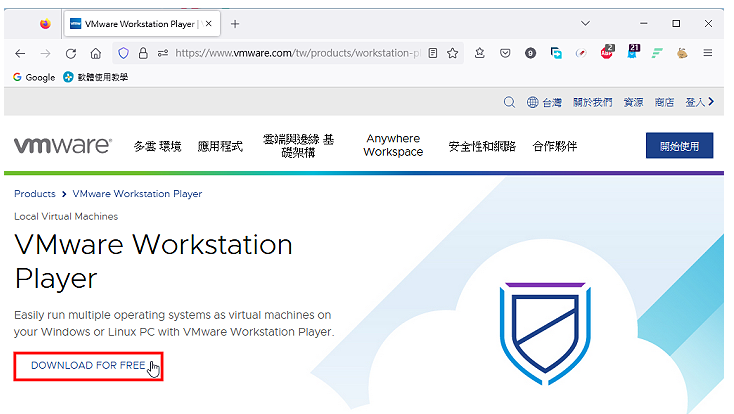Save page to Pocket
This screenshot has height=414, width=734.
point(505,53)
